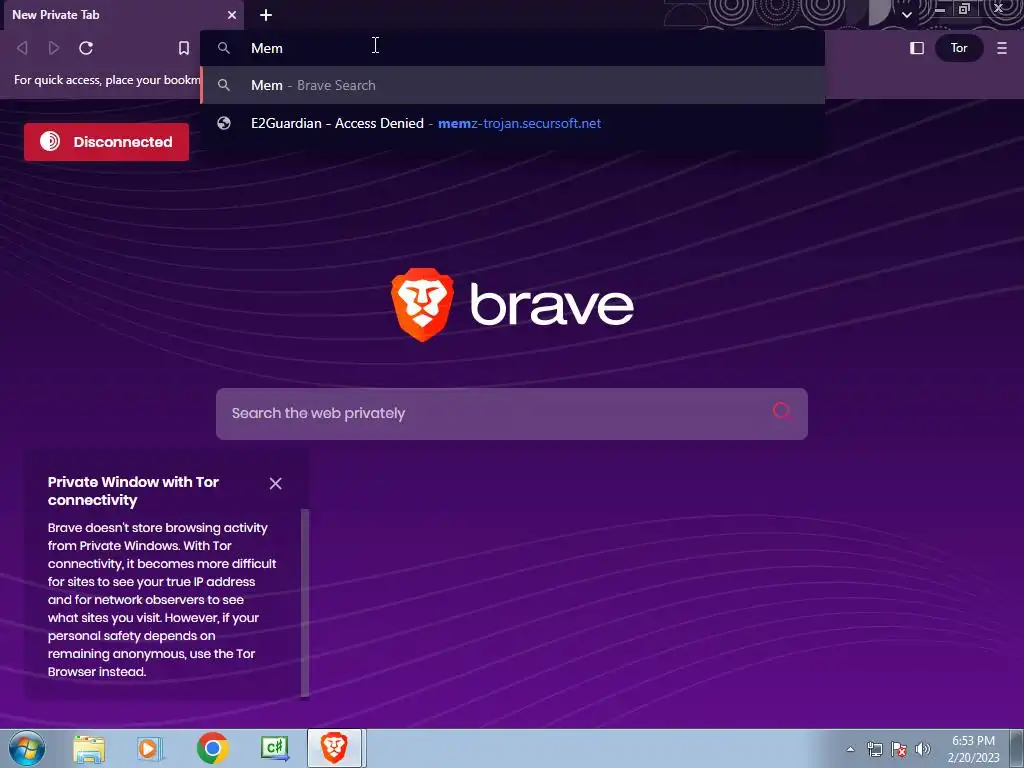Click the Brave taskbar icon
Image resolution: width=1024 pixels, height=768 pixels.
tap(334, 748)
